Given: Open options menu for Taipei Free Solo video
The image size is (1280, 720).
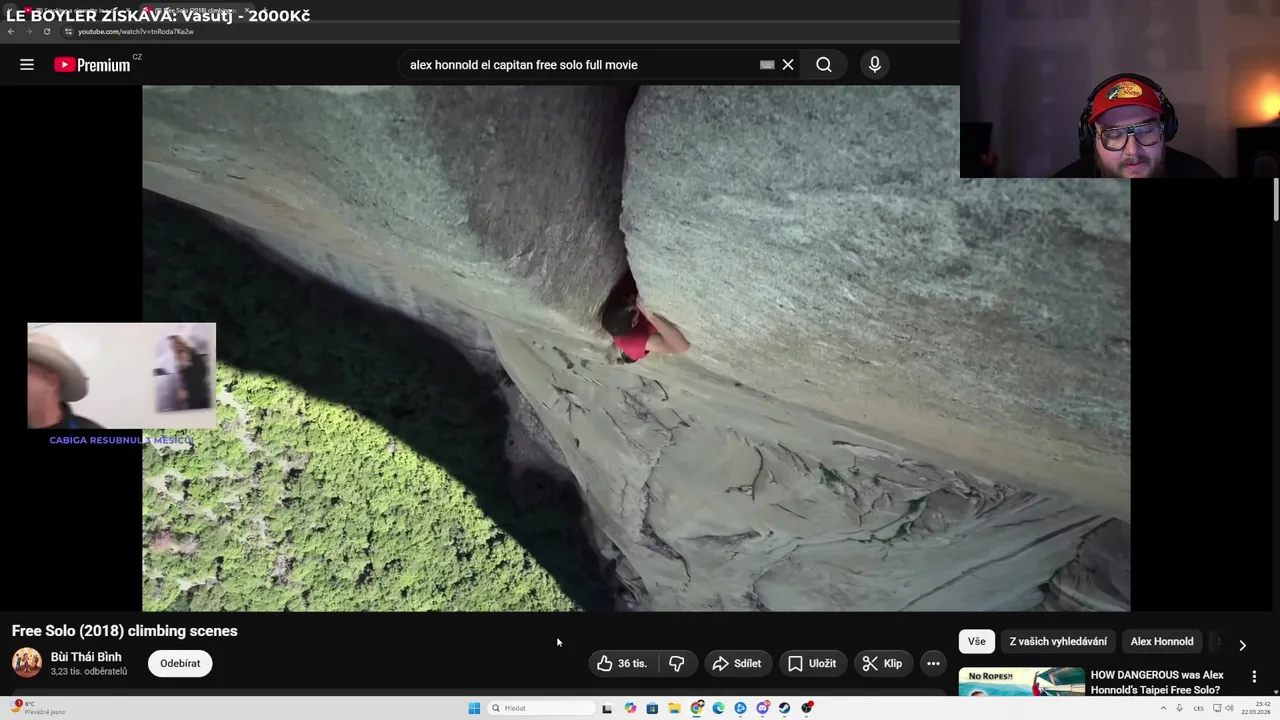Looking at the screenshot, I should pos(1254,677).
